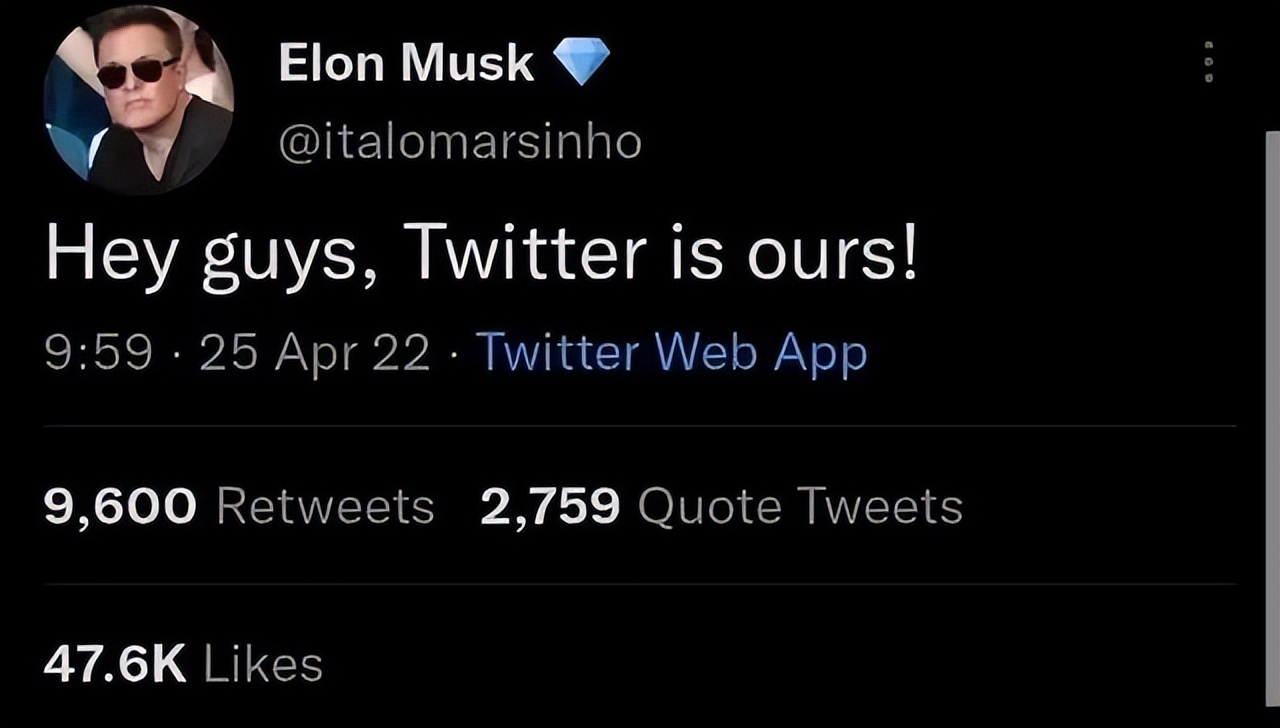The height and width of the screenshot is (728, 1280).
Task: Click the word 'Twitter' in the tweet
Action: (x=529, y=255)
